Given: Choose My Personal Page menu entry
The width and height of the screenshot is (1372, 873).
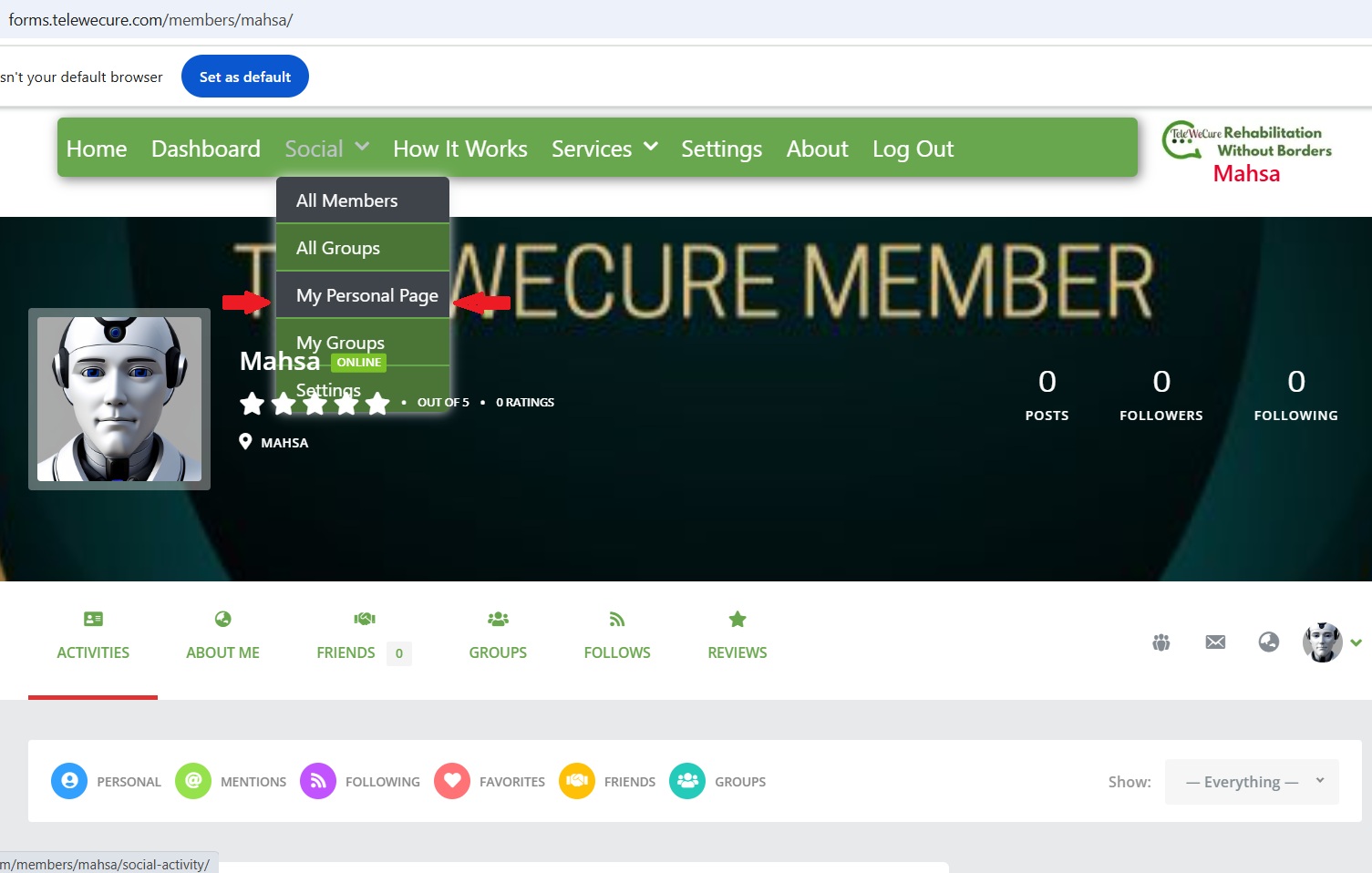Looking at the screenshot, I should tap(363, 295).
